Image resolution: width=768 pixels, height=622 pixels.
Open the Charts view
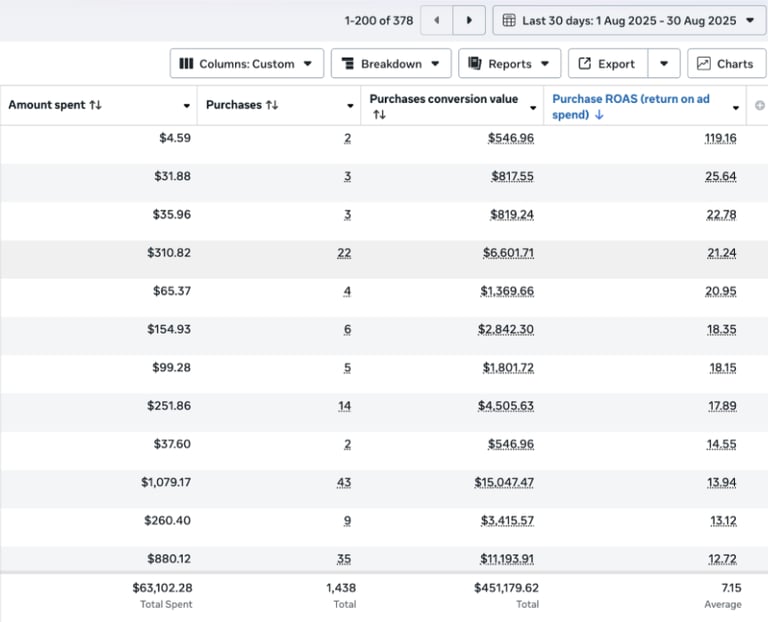(x=726, y=64)
